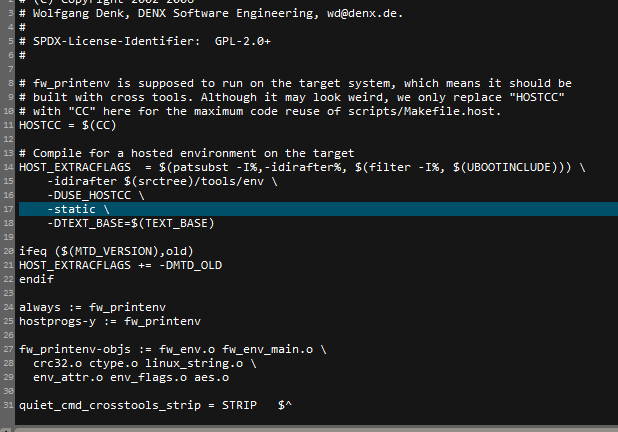Click line number 17 in the gutter

[x=9, y=209]
